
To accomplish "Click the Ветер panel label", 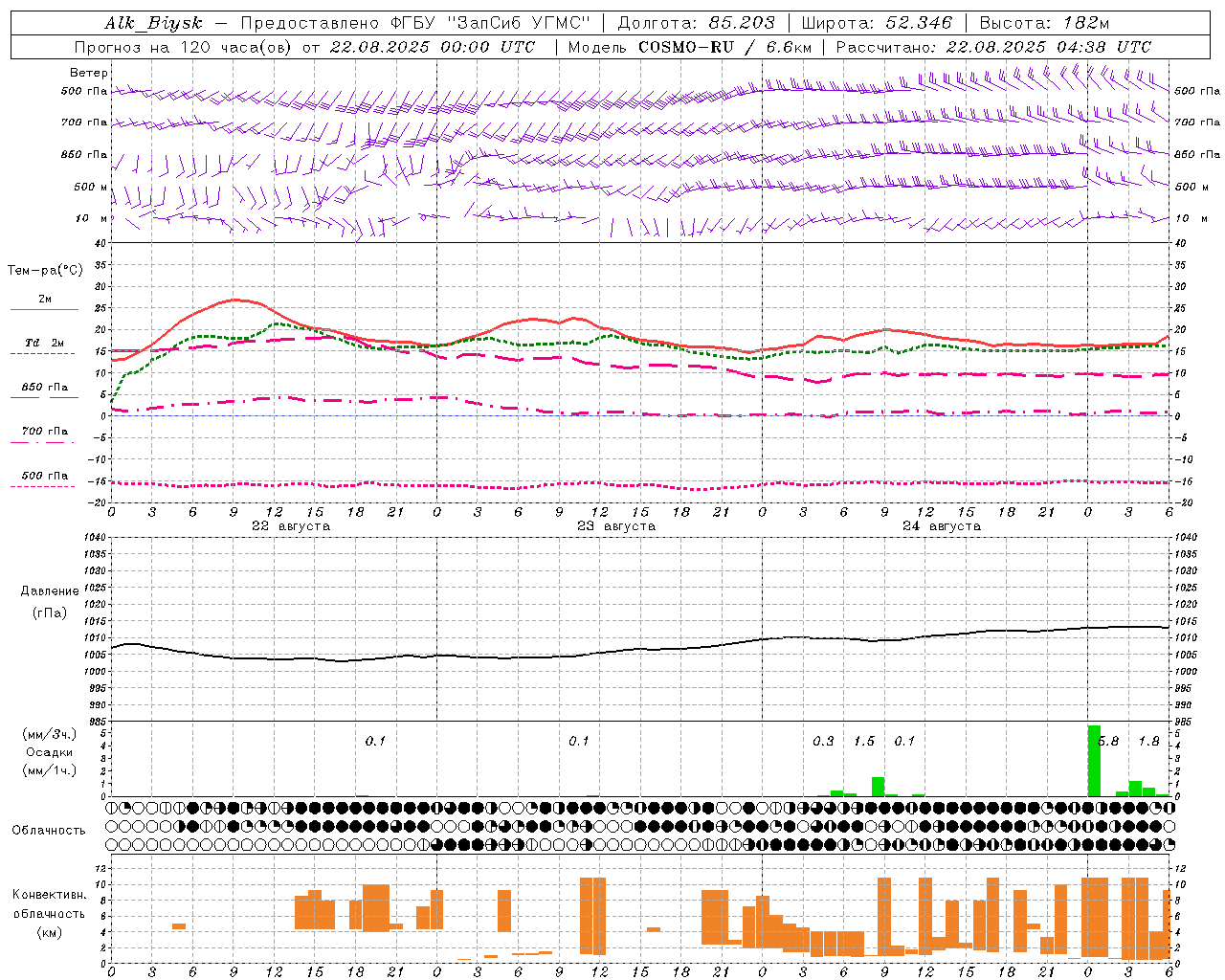I will [89, 73].
